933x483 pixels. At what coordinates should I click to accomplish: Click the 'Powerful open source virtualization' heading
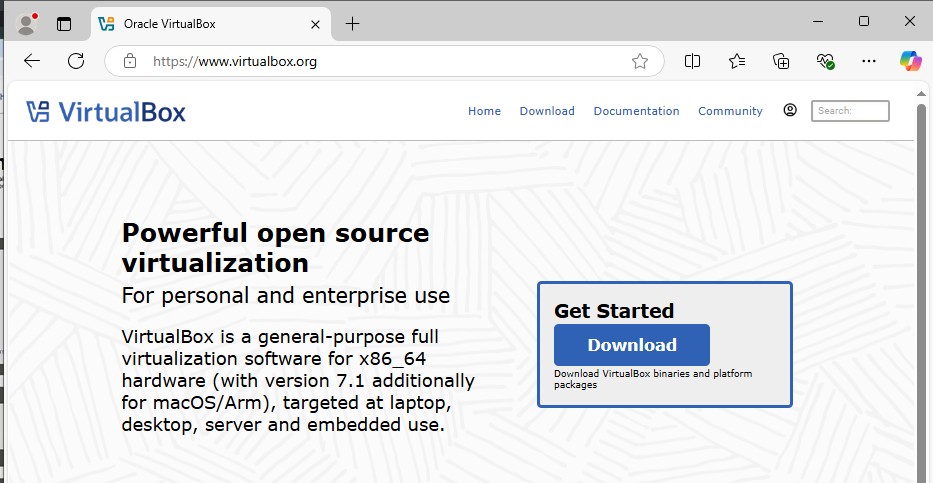tap(275, 247)
